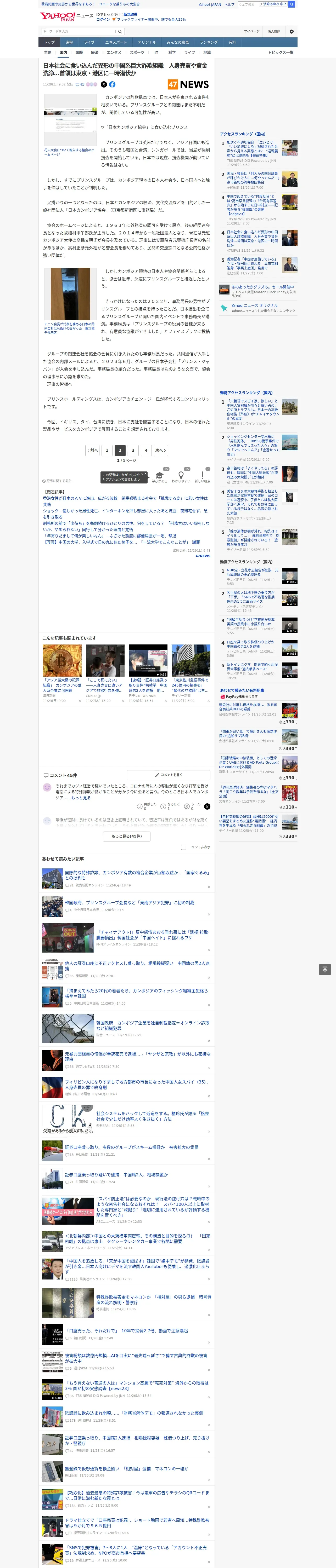Open recommended article 国際的な特殊詐欺、カンボジア有数
Viewport: 336px width, 1568px height.
pyautogui.click(x=137, y=875)
